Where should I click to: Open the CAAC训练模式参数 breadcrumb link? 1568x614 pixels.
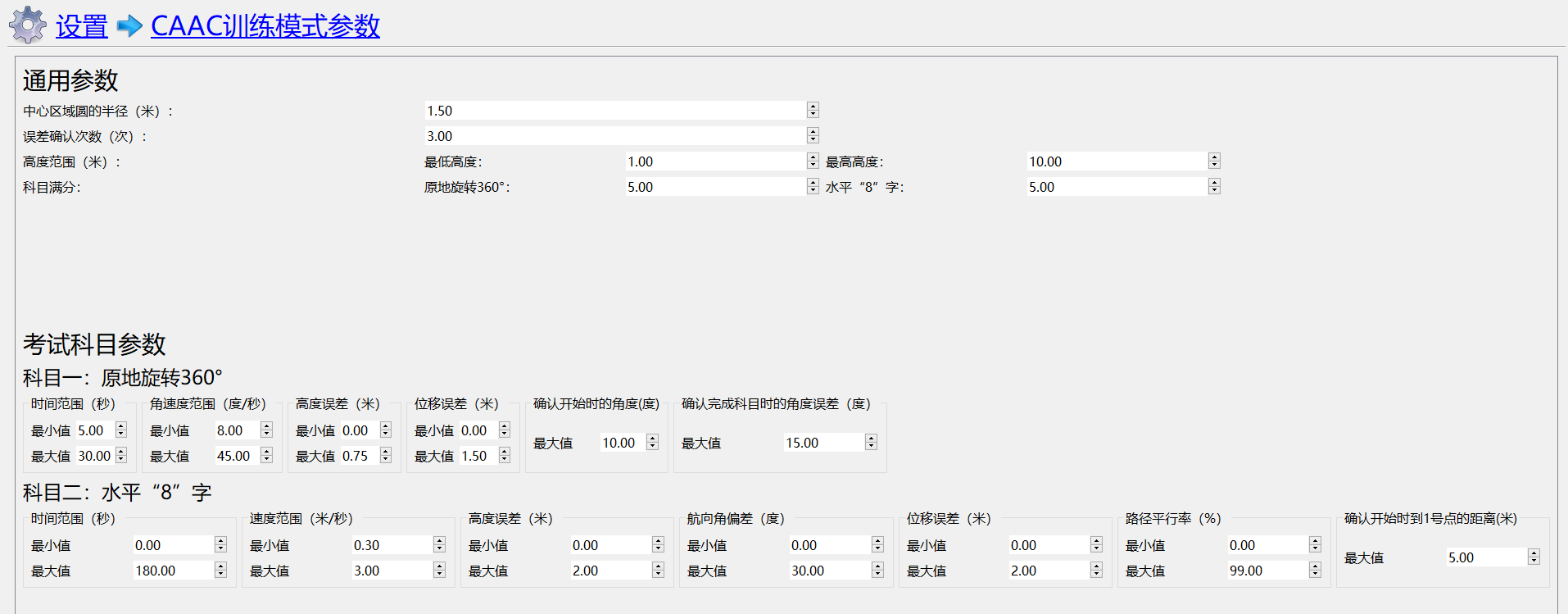(265, 26)
